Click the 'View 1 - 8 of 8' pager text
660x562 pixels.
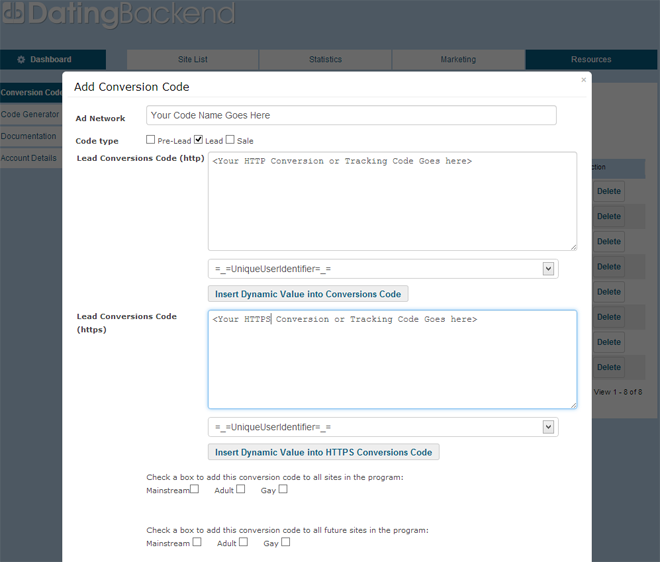(x=618, y=392)
